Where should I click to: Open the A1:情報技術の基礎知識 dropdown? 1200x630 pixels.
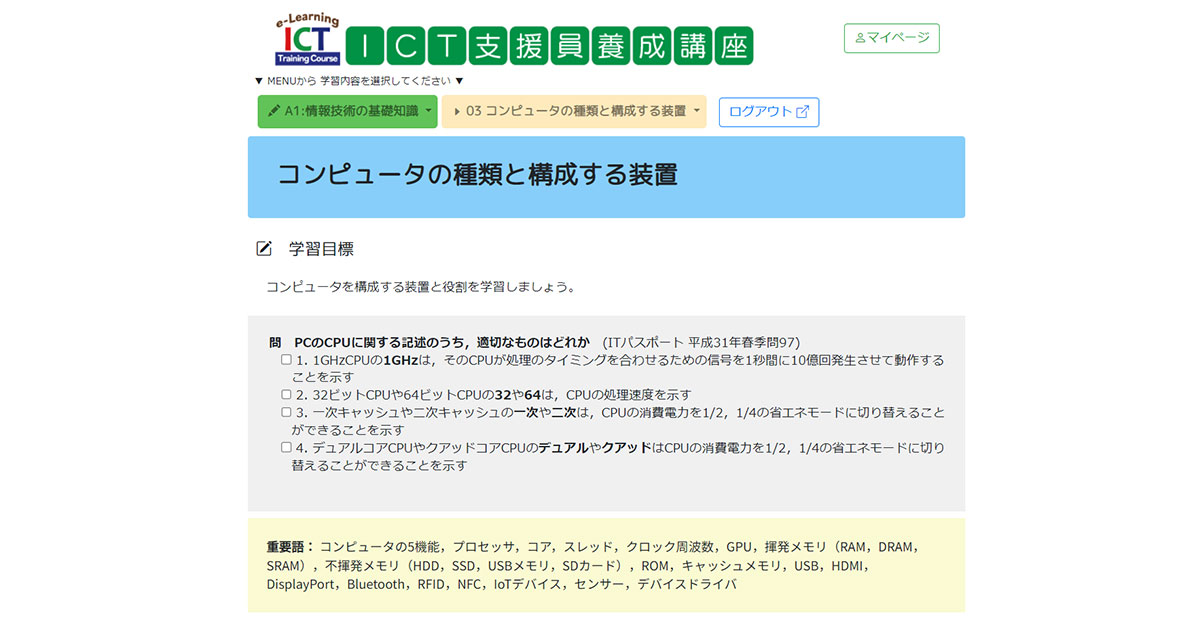348,111
